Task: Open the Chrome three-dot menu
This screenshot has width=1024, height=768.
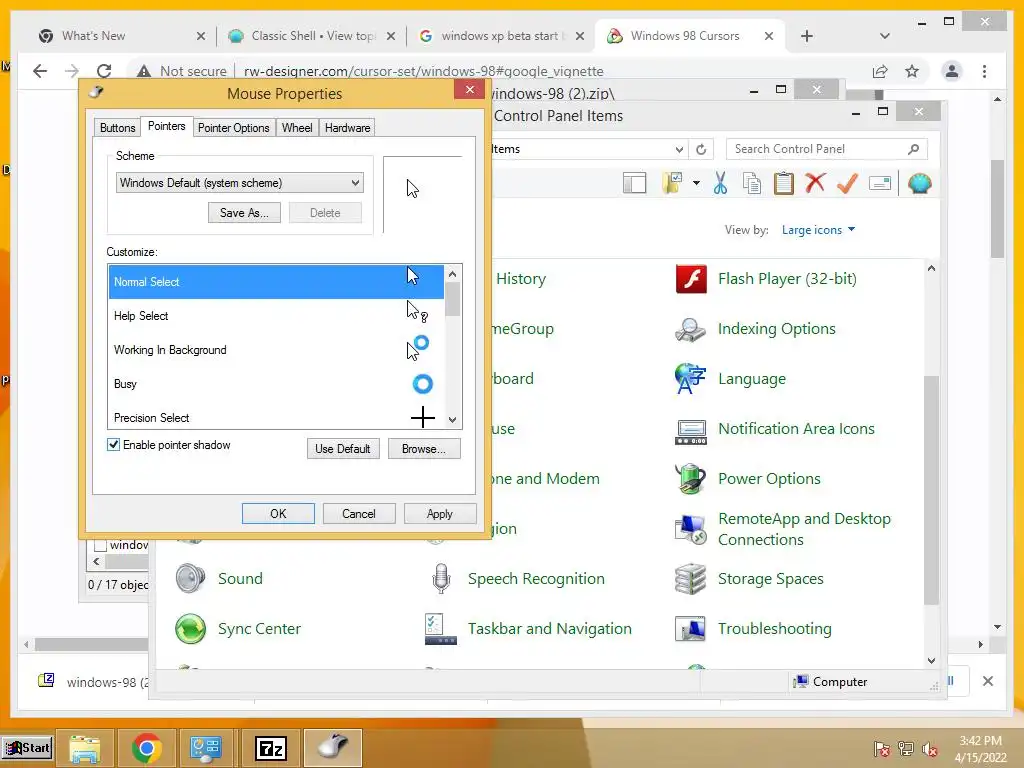Action: [984, 71]
